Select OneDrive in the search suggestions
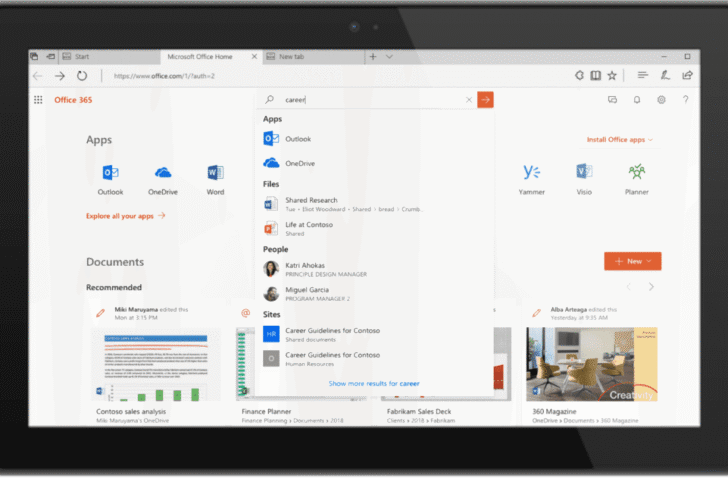The height and width of the screenshot is (478, 728). tap(374, 163)
